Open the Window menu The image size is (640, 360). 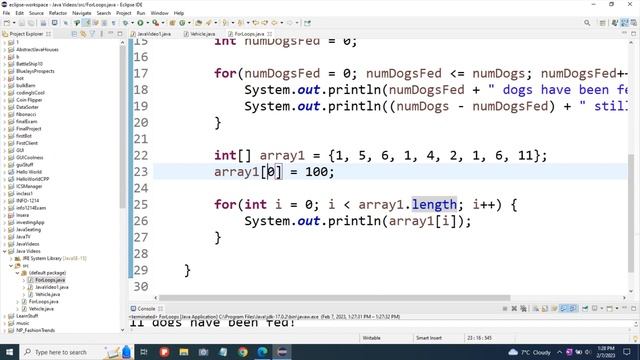click(x=159, y=13)
